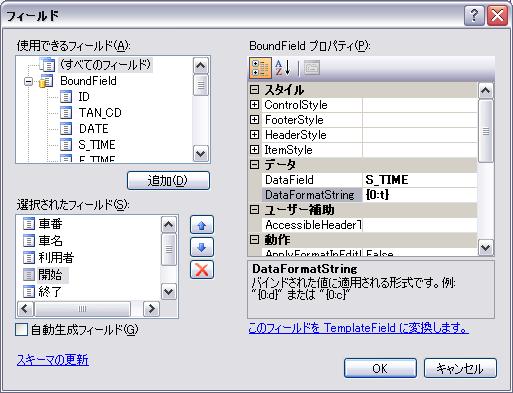Open the dialog help question mark

click(x=474, y=16)
